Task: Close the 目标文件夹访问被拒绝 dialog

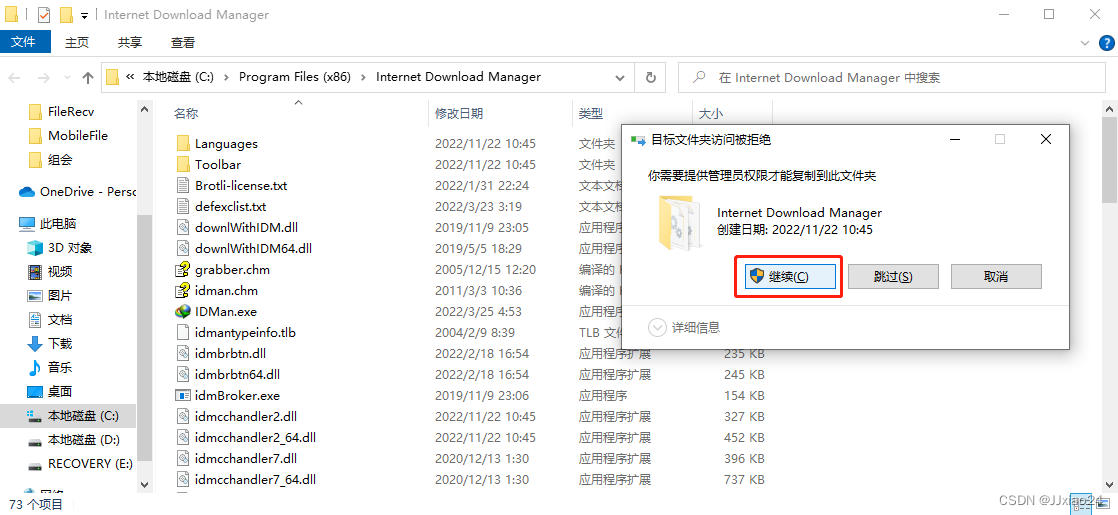Action: tap(1045, 140)
